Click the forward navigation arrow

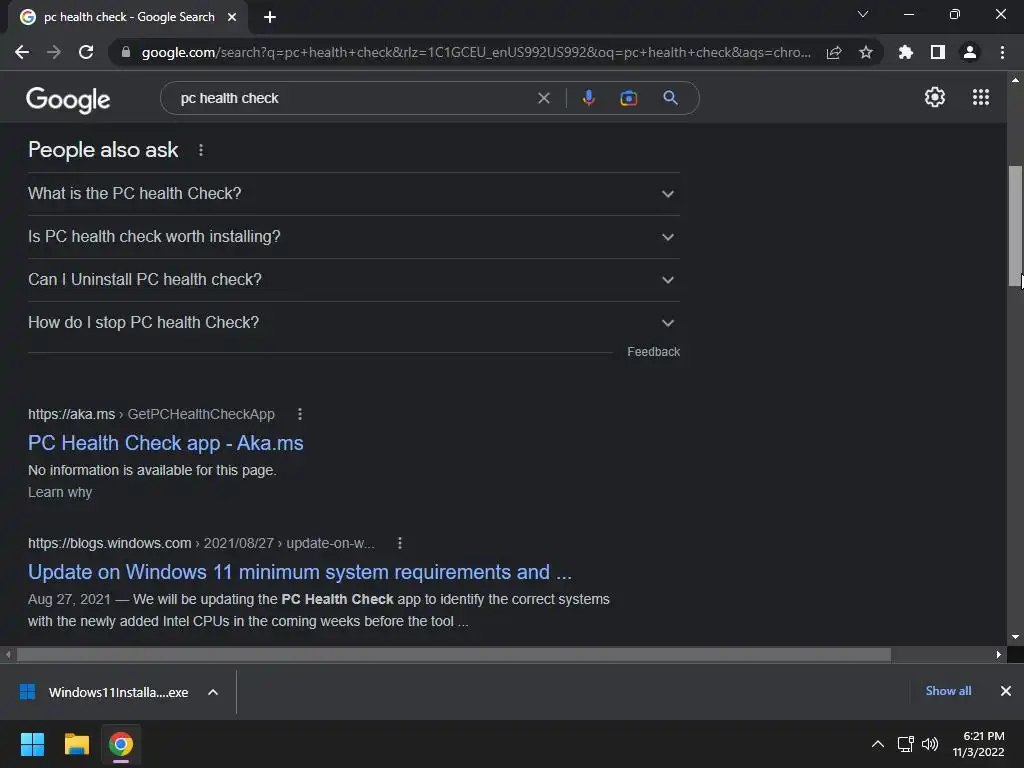(x=54, y=52)
